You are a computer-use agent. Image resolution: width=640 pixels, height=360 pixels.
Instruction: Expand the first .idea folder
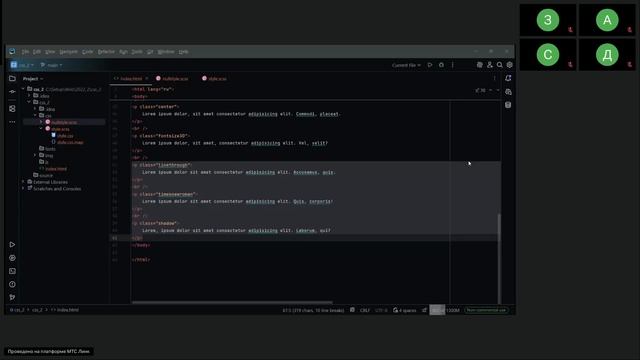(29, 96)
